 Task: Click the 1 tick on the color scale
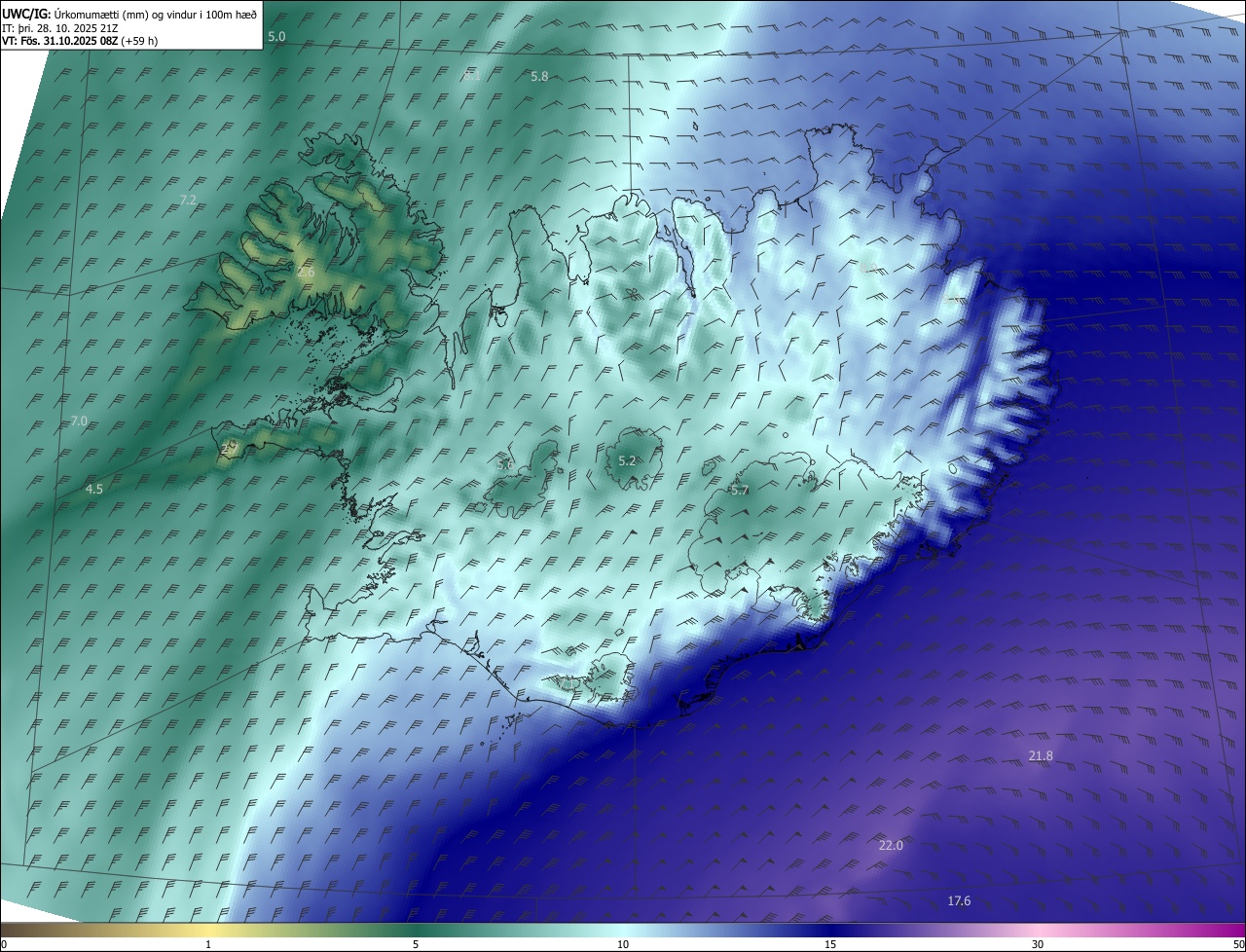tap(208, 944)
